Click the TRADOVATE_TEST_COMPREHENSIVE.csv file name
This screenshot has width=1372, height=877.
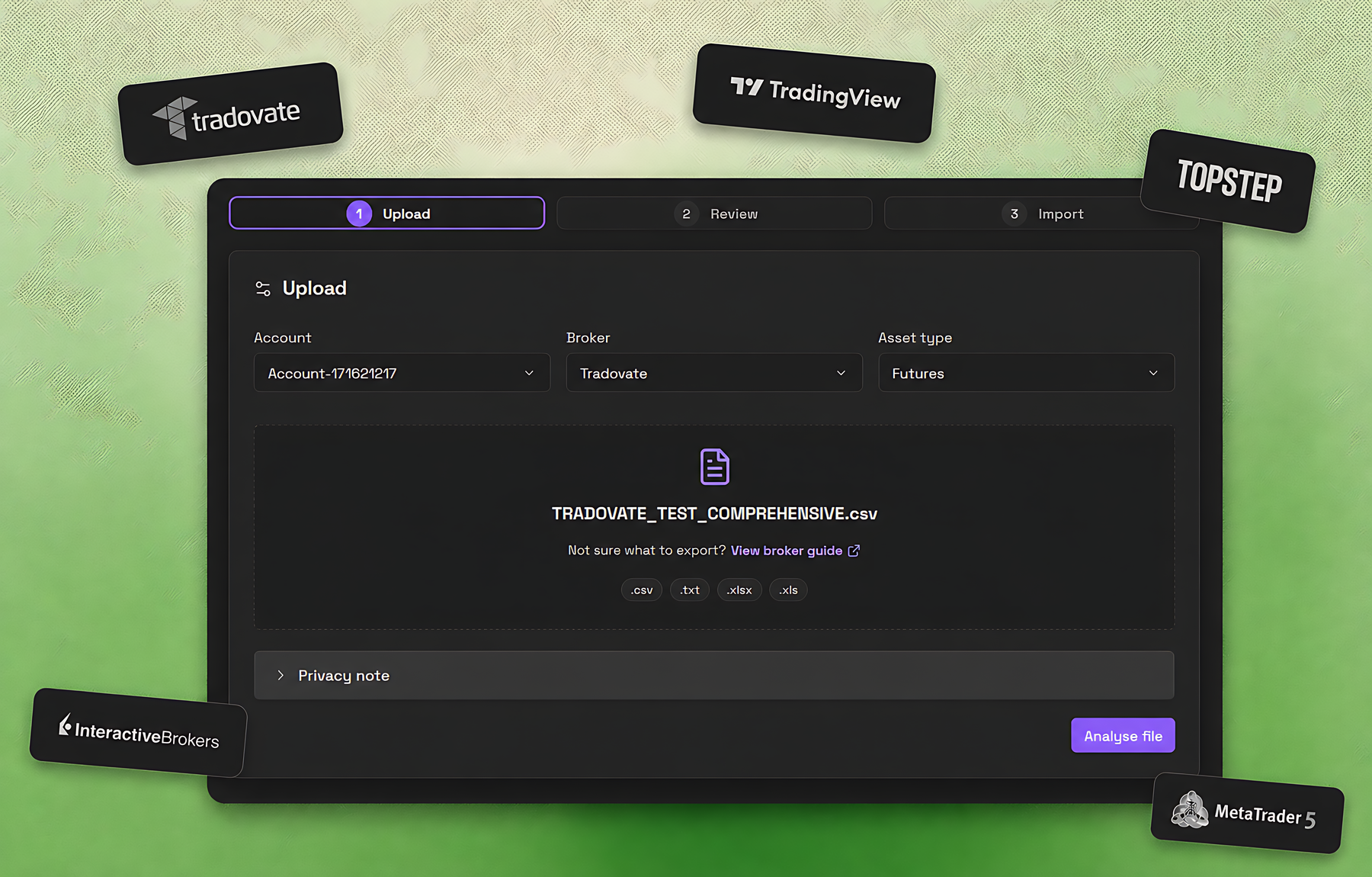click(714, 514)
